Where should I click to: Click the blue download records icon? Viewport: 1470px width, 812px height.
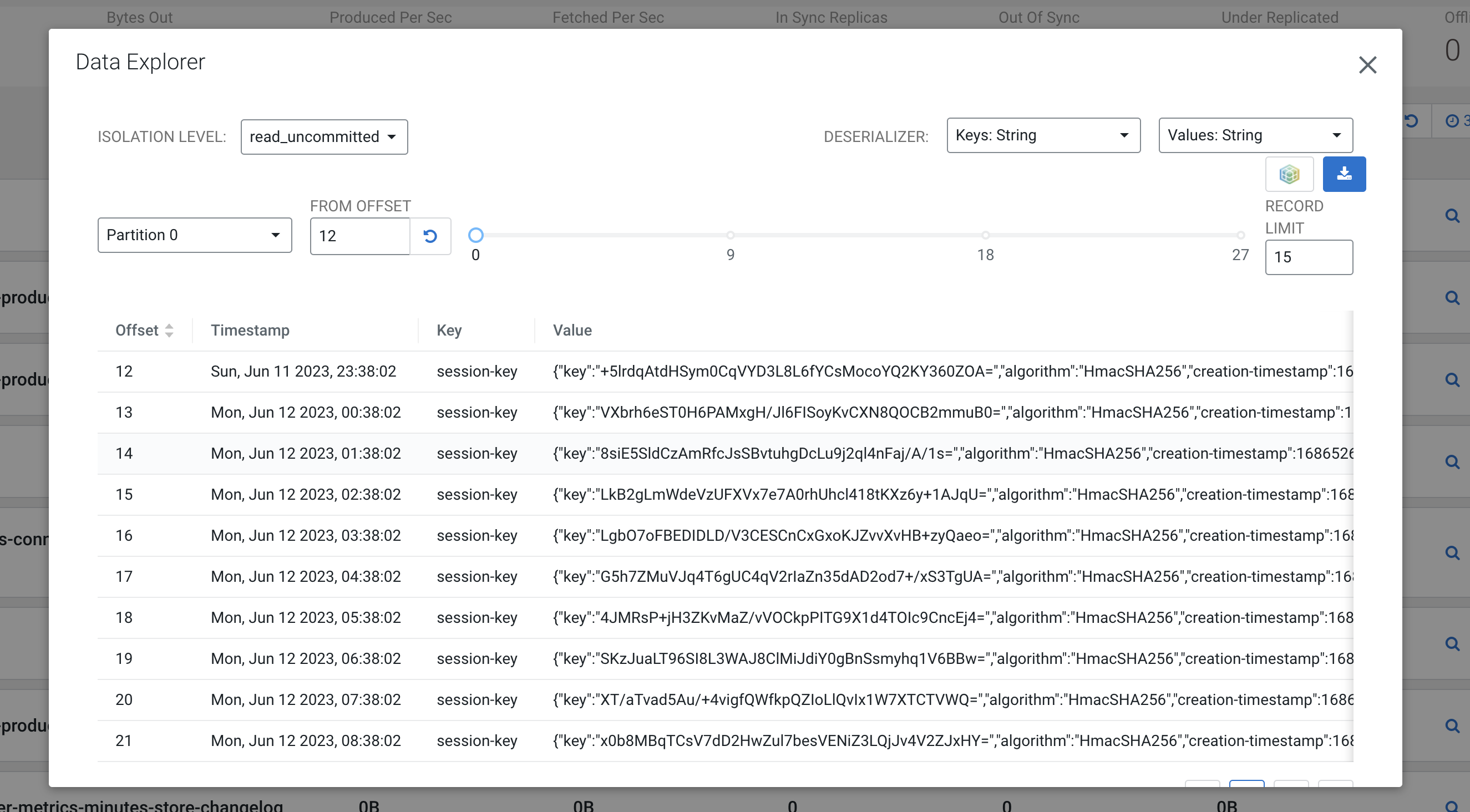tap(1344, 174)
